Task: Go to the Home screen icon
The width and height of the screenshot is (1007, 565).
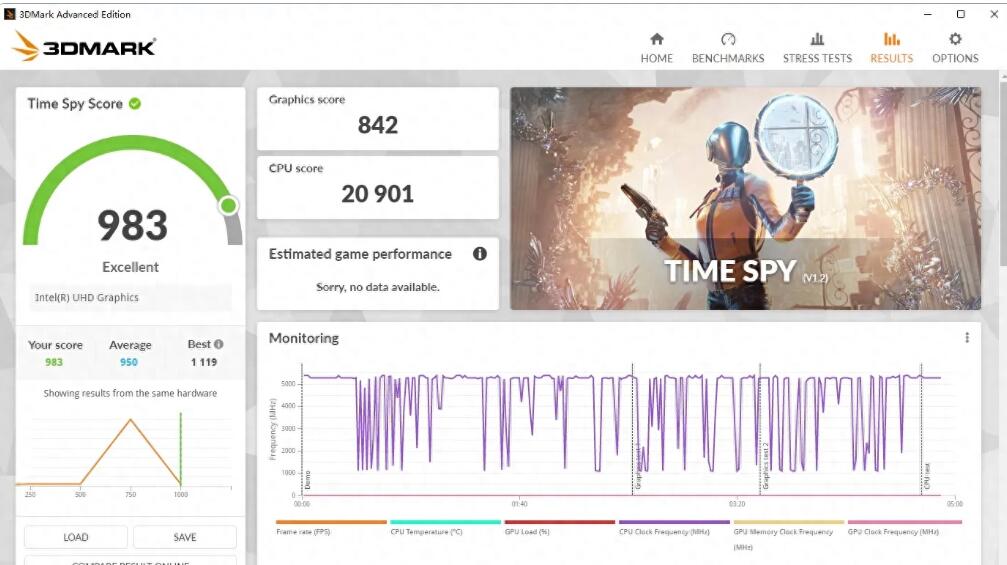Action: pos(656,40)
